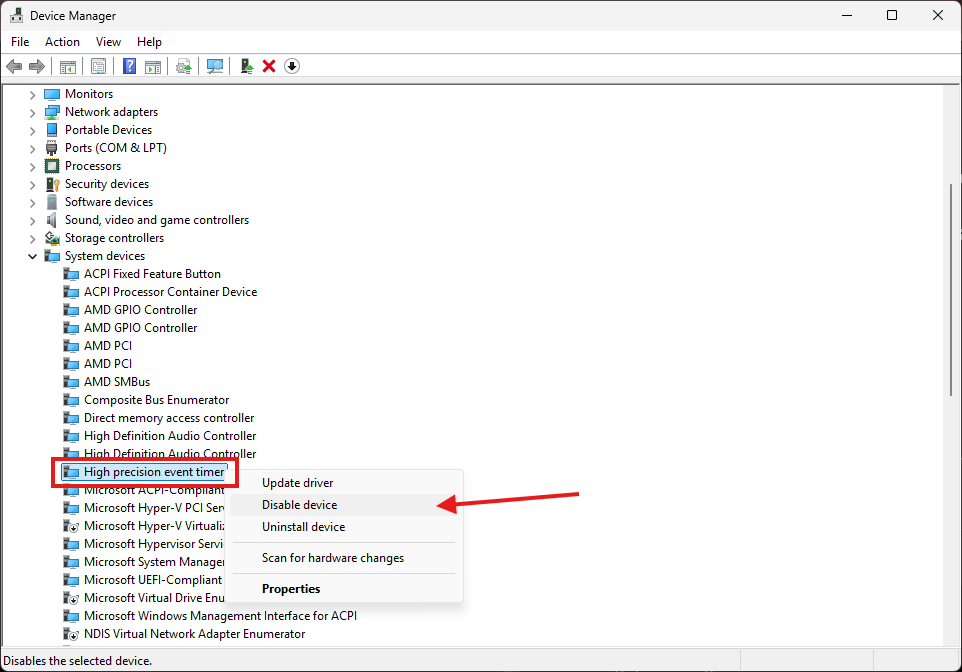
Task: Expand the Processors category
Action: click(x=33, y=167)
